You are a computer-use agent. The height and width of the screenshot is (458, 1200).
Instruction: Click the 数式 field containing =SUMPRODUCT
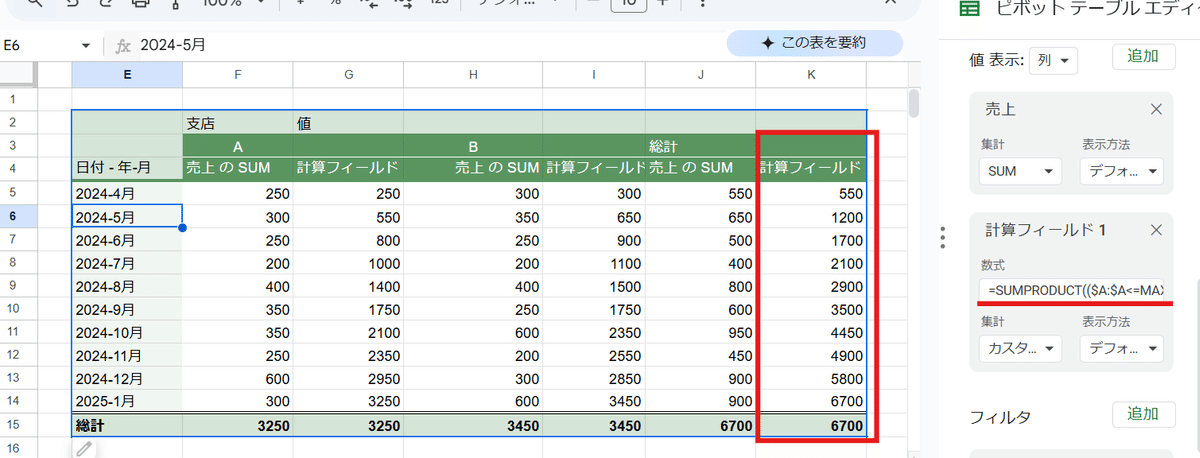pos(1072,289)
